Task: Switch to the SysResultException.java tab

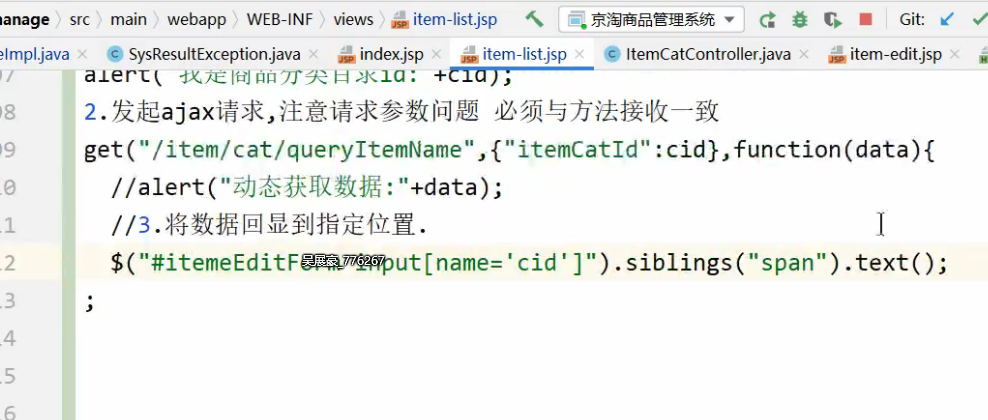Action: pyautogui.click(x=214, y=54)
